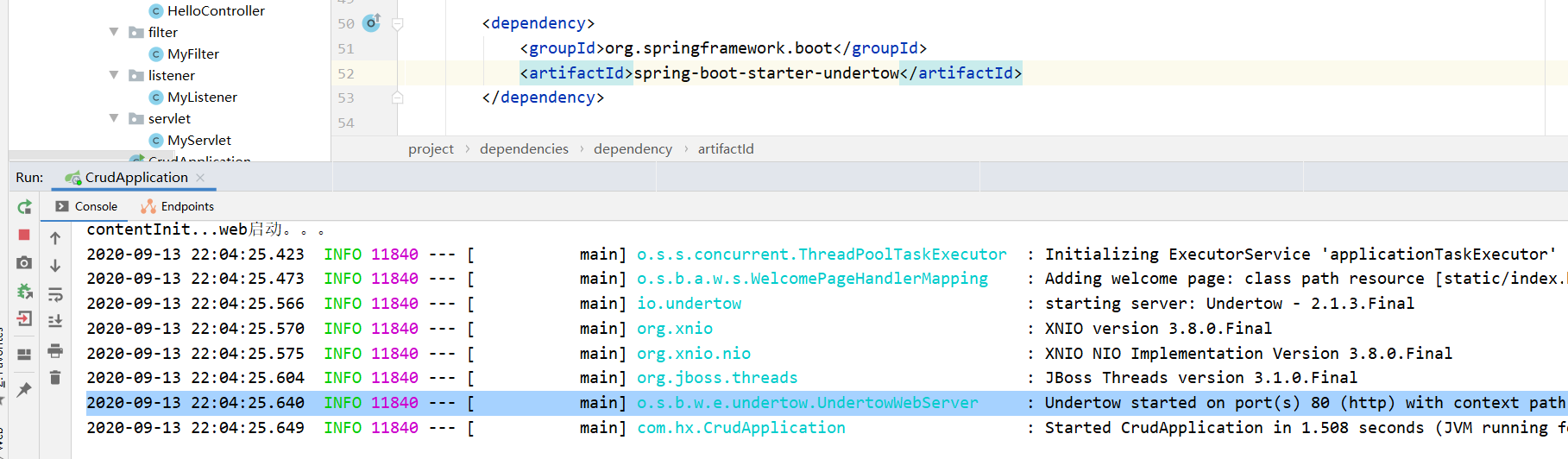Click the HelloController class icon
Image resolution: width=1568 pixels, height=459 pixels.
click(156, 11)
